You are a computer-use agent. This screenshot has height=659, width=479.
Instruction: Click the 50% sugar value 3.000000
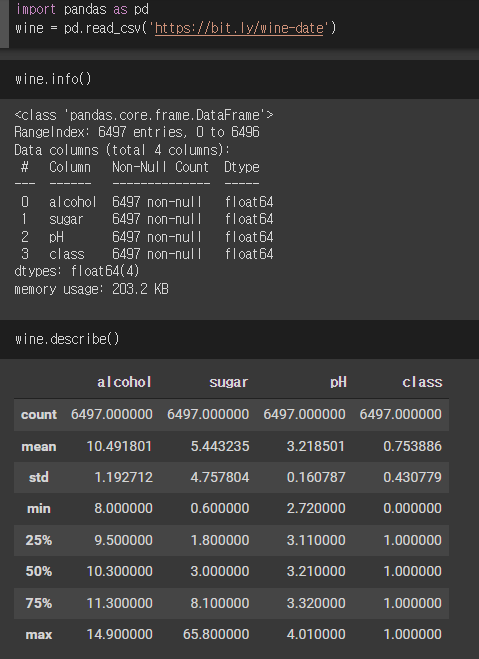tap(220, 571)
